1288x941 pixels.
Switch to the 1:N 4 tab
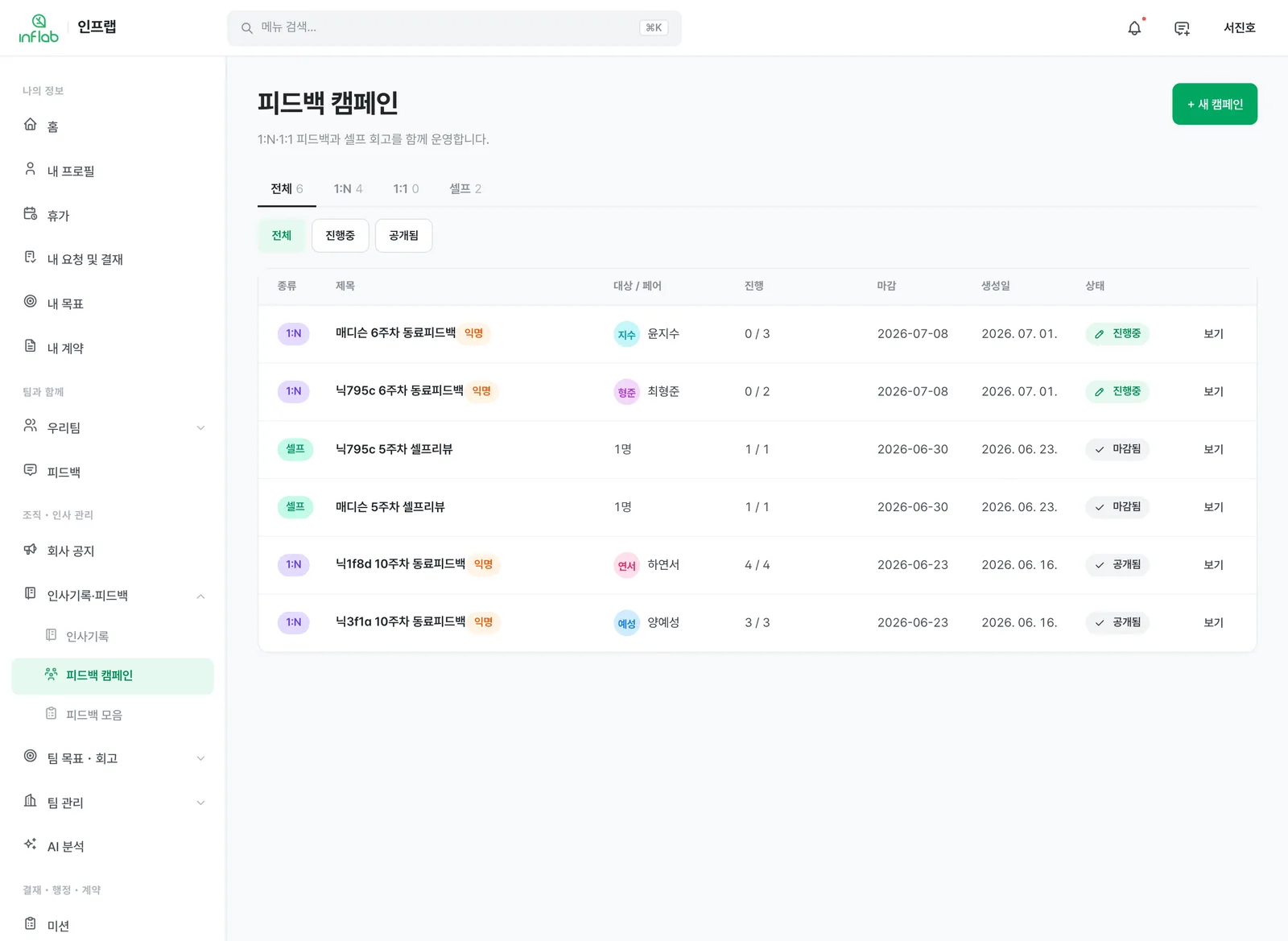(348, 188)
